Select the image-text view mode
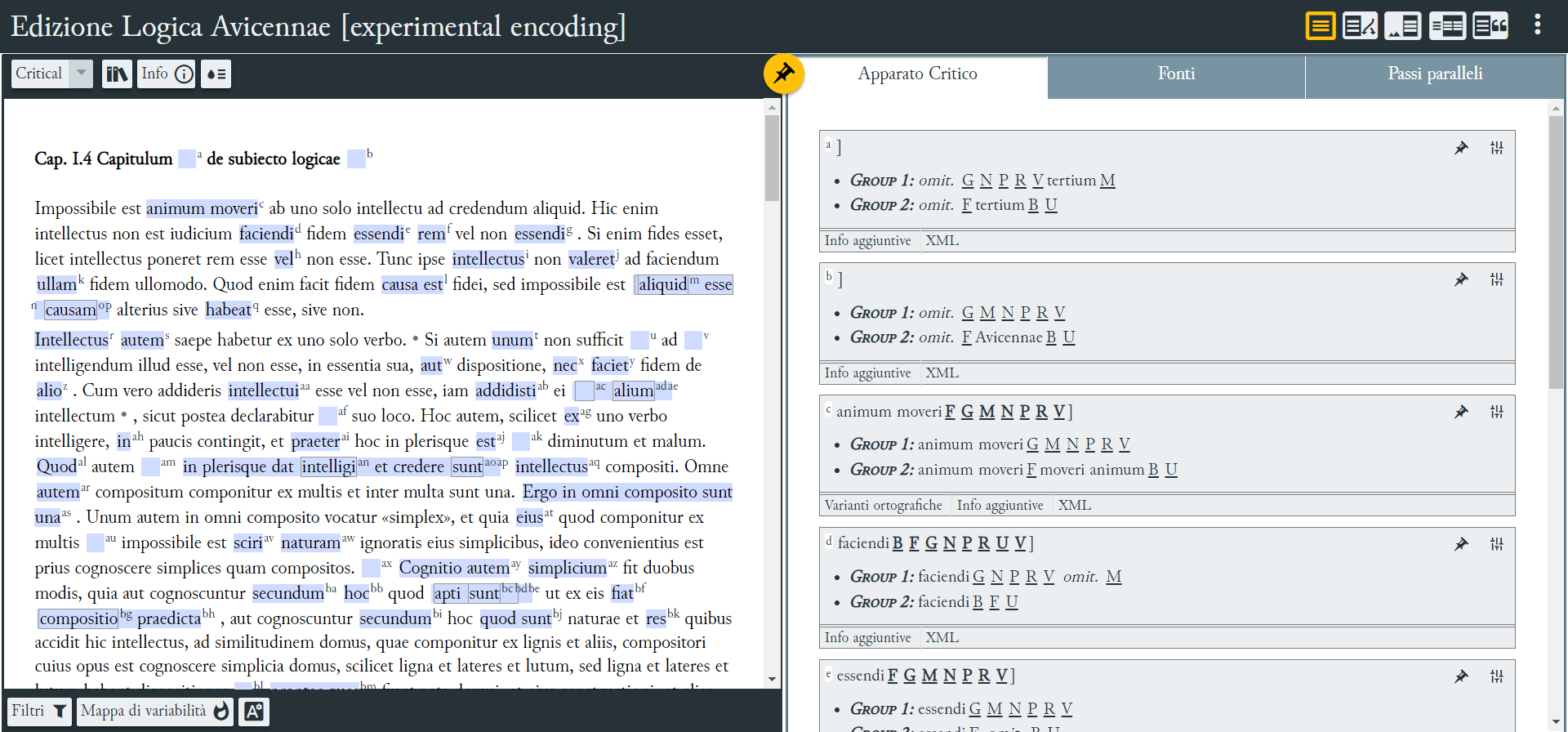The width and height of the screenshot is (1568, 732). click(x=1403, y=26)
